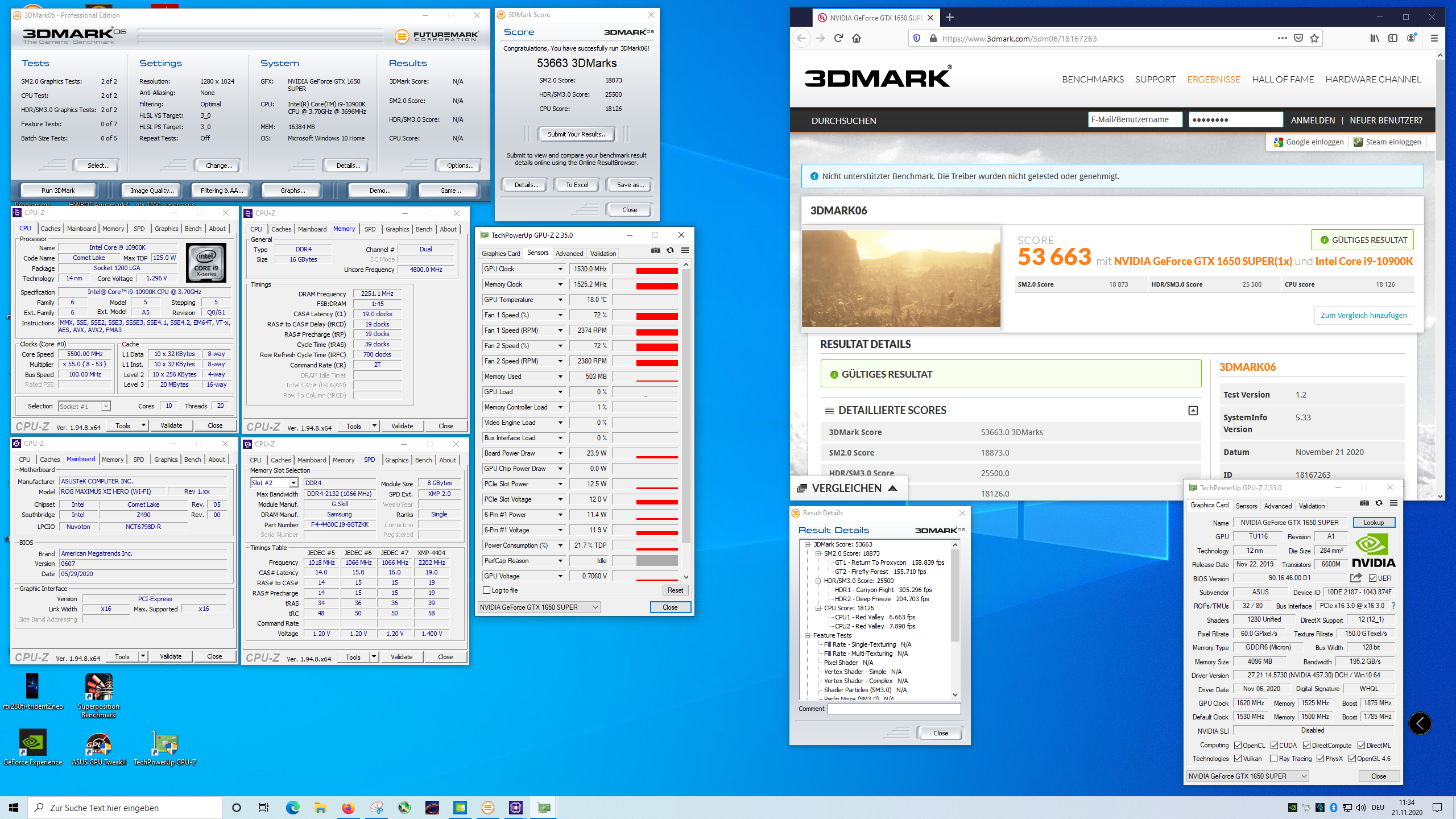1456x819 pixels.
Task: Open the BENCHMARKS site menu
Action: pyautogui.click(x=1093, y=79)
